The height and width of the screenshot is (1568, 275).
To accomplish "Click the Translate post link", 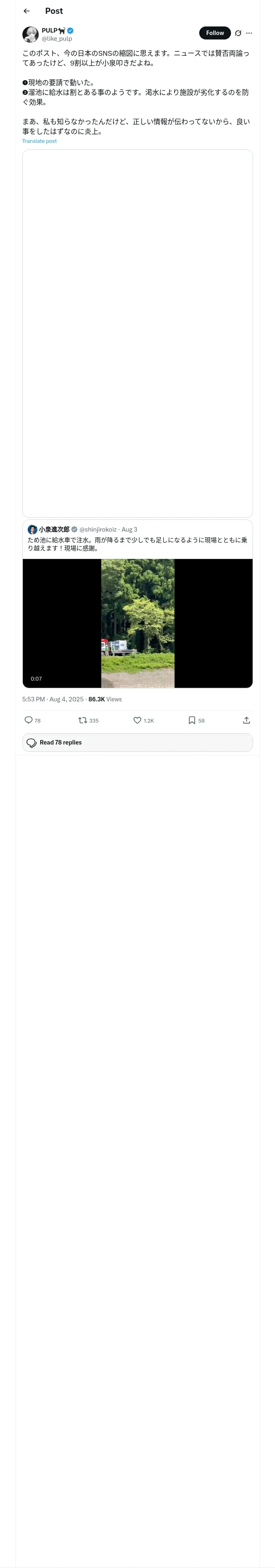I will point(39,141).
